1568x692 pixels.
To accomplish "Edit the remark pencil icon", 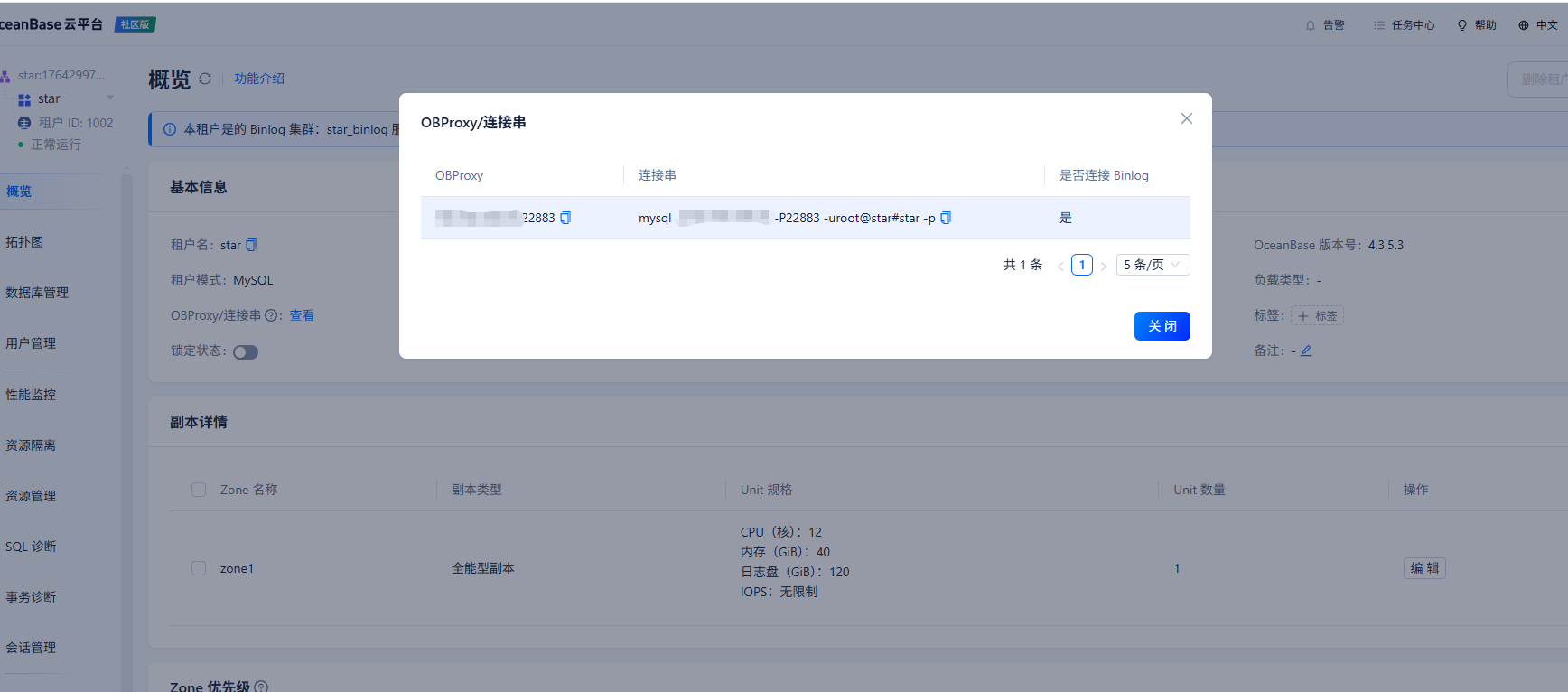I will click(x=1306, y=351).
